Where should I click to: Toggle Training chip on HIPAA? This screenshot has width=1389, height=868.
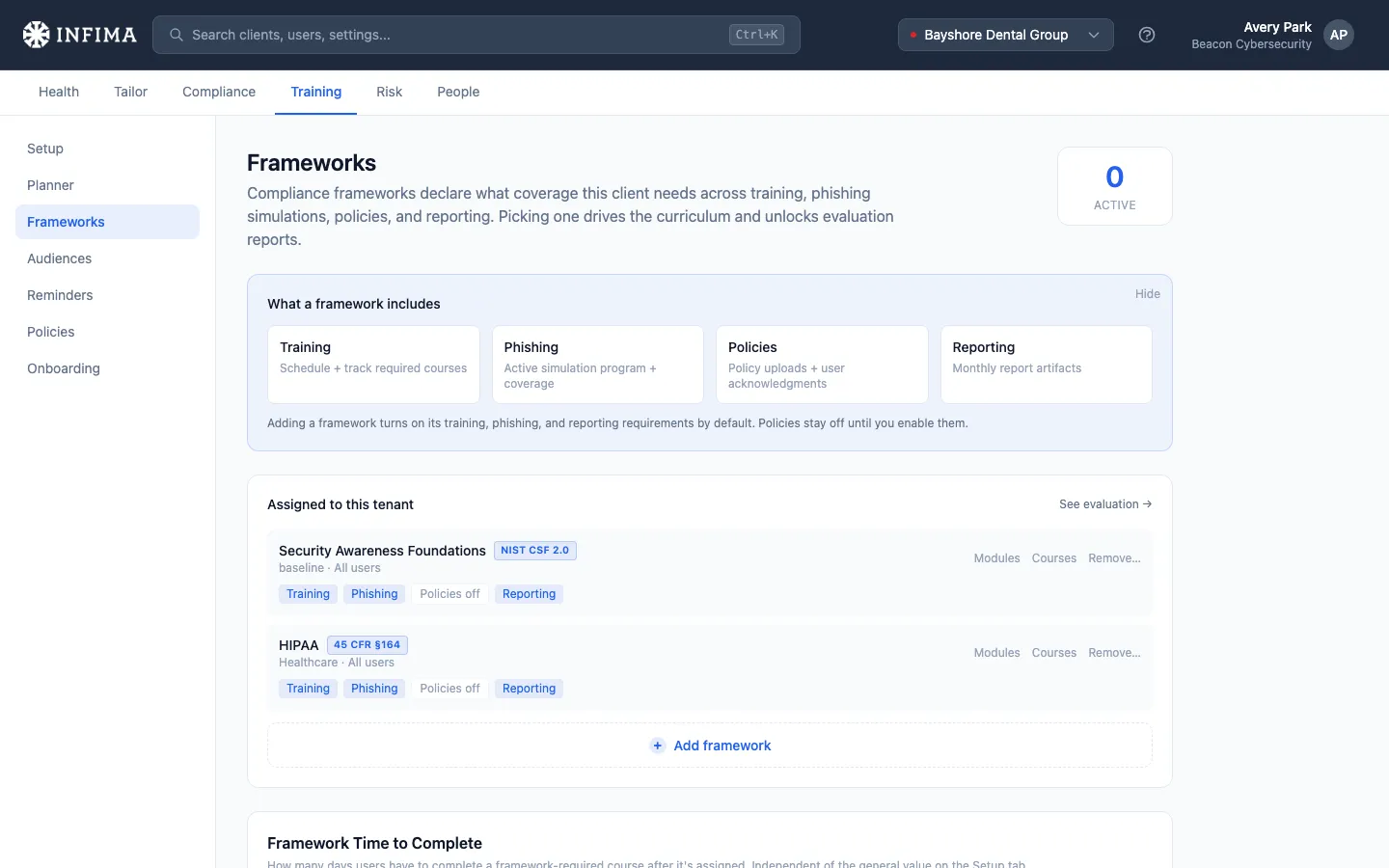308,689
